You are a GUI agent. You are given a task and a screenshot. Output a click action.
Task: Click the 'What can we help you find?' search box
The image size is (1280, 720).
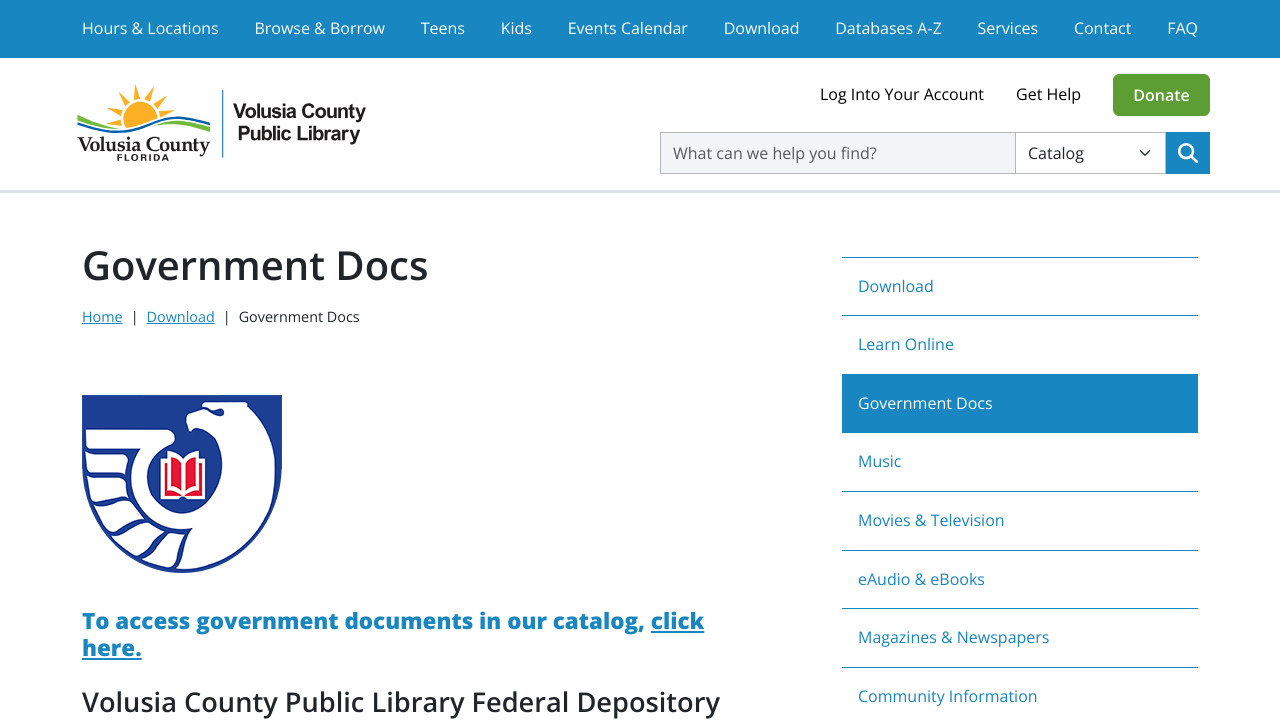[837, 152]
